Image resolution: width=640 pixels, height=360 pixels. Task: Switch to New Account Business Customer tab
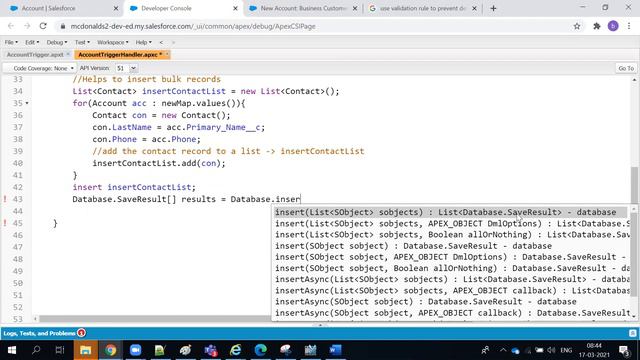(x=303, y=8)
